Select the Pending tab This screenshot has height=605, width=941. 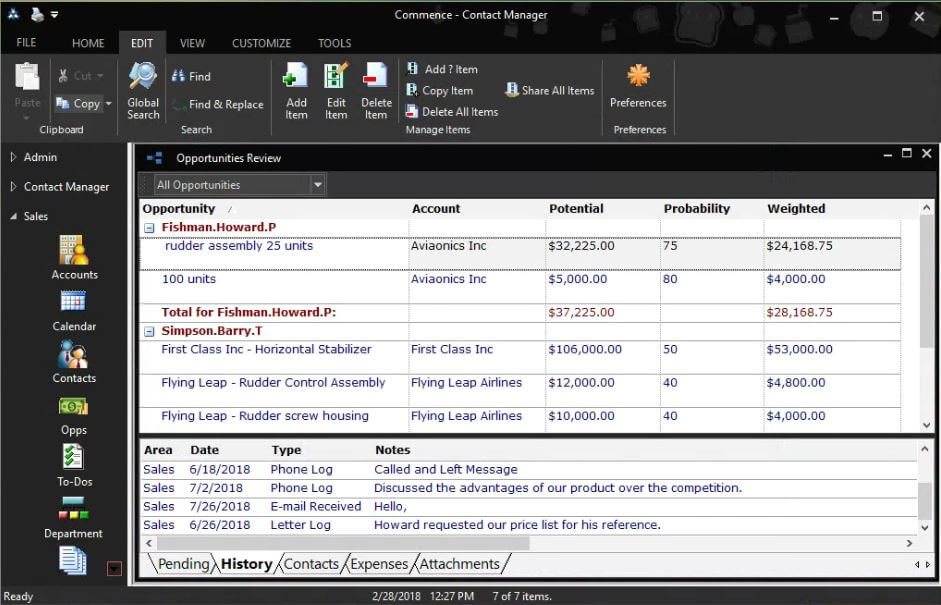(x=183, y=564)
